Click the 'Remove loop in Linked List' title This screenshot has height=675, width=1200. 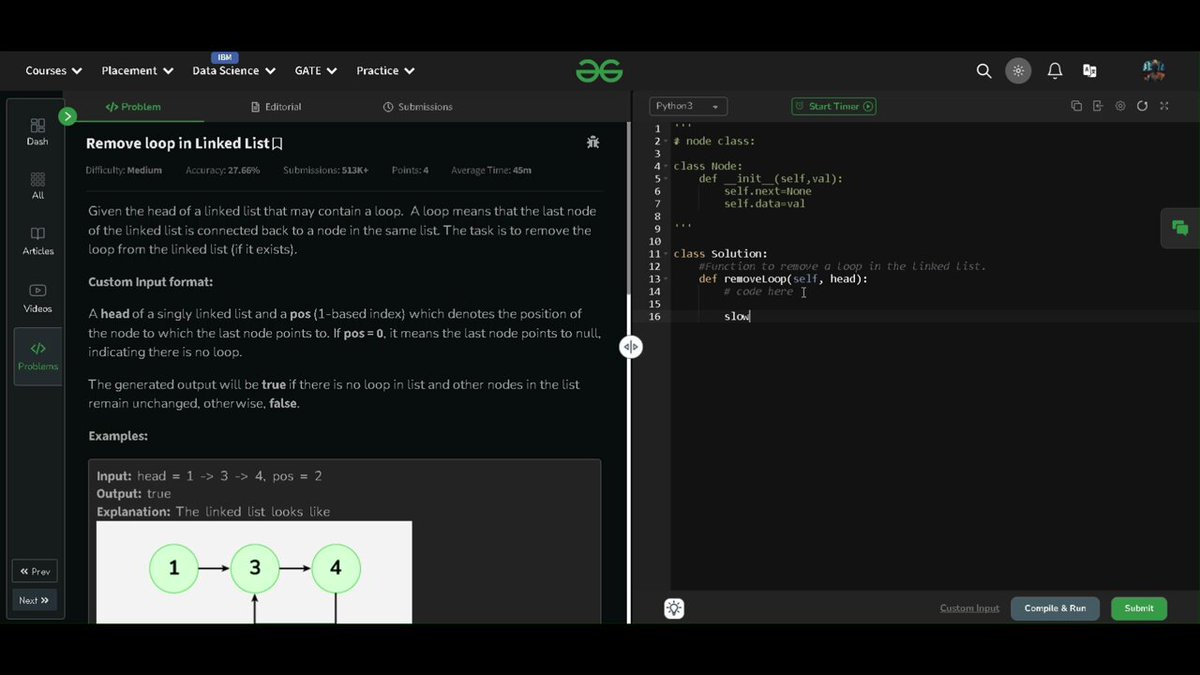click(178, 144)
